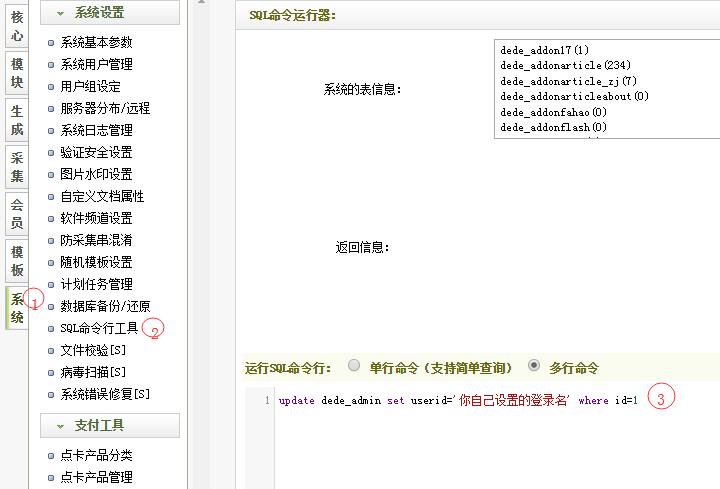This screenshot has height=489, width=720.
Task: Click the 系统 vertical tab
Action: 17,308
